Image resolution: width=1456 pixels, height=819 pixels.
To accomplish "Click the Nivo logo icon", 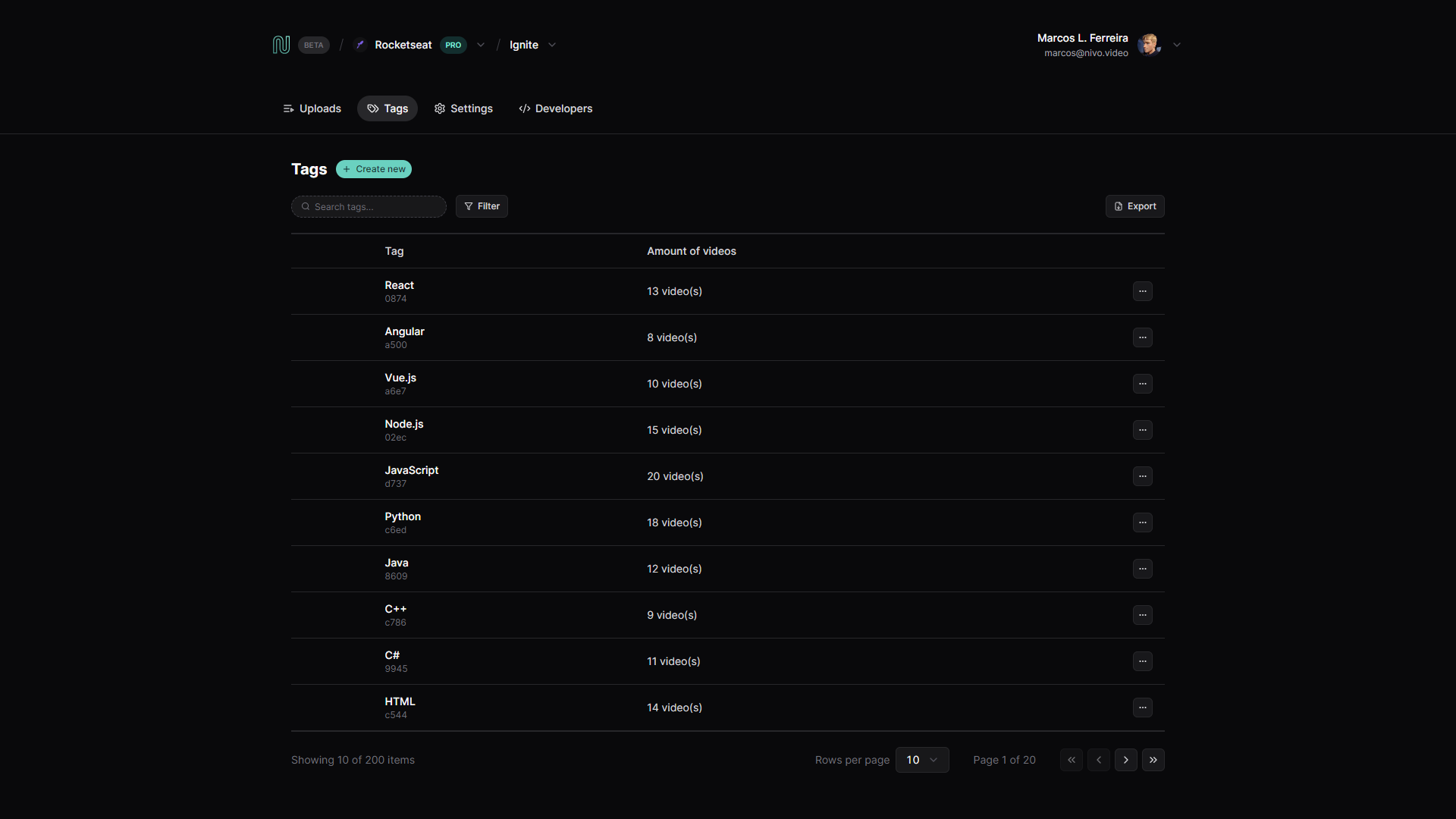I will click(281, 45).
